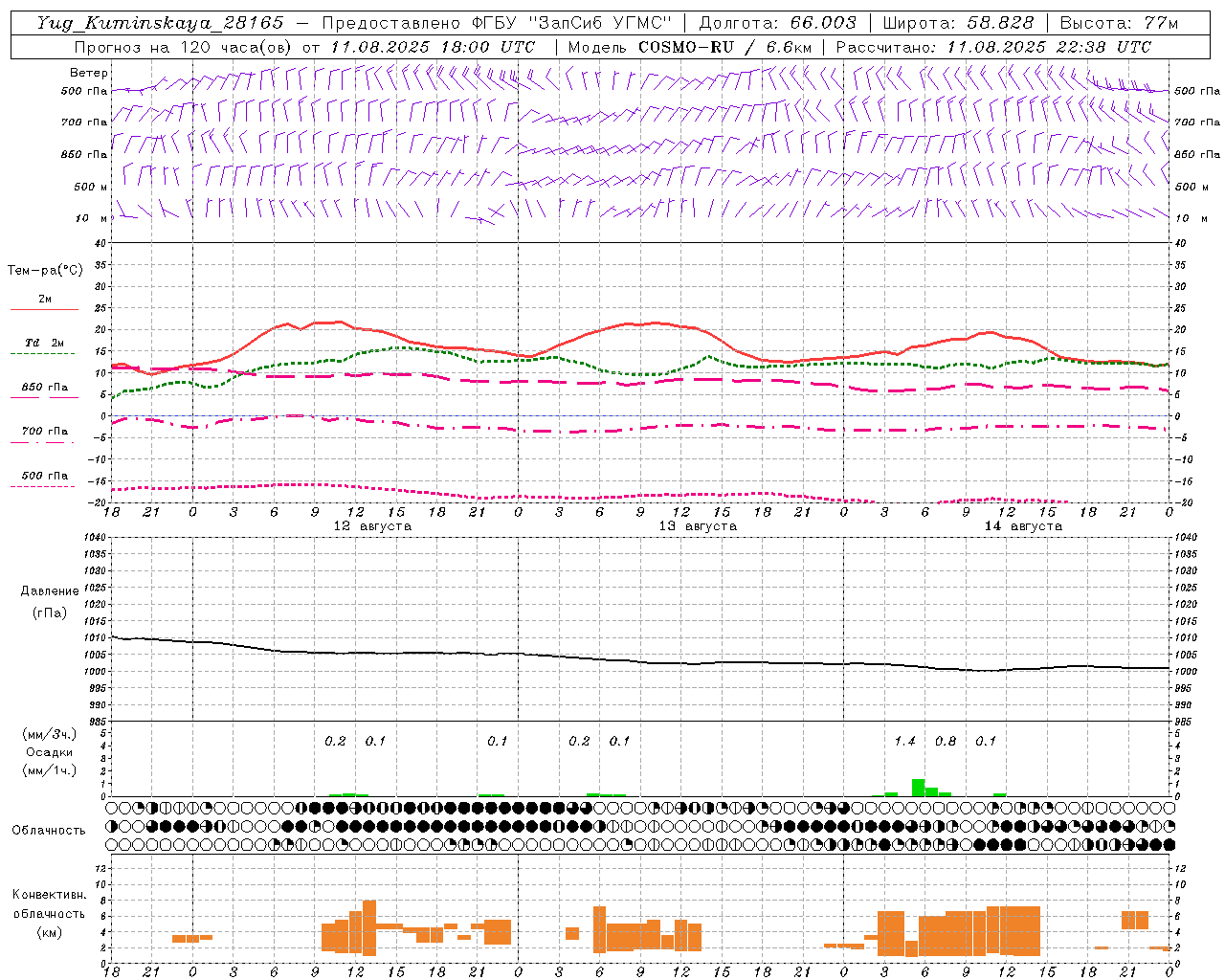Click the Конвективн. label of the convective chart

tap(49, 895)
